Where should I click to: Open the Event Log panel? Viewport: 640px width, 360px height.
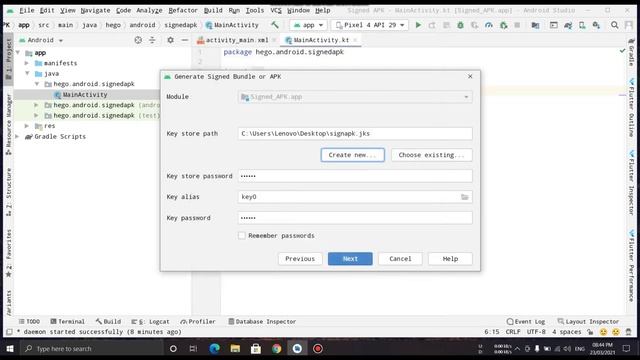(526, 322)
